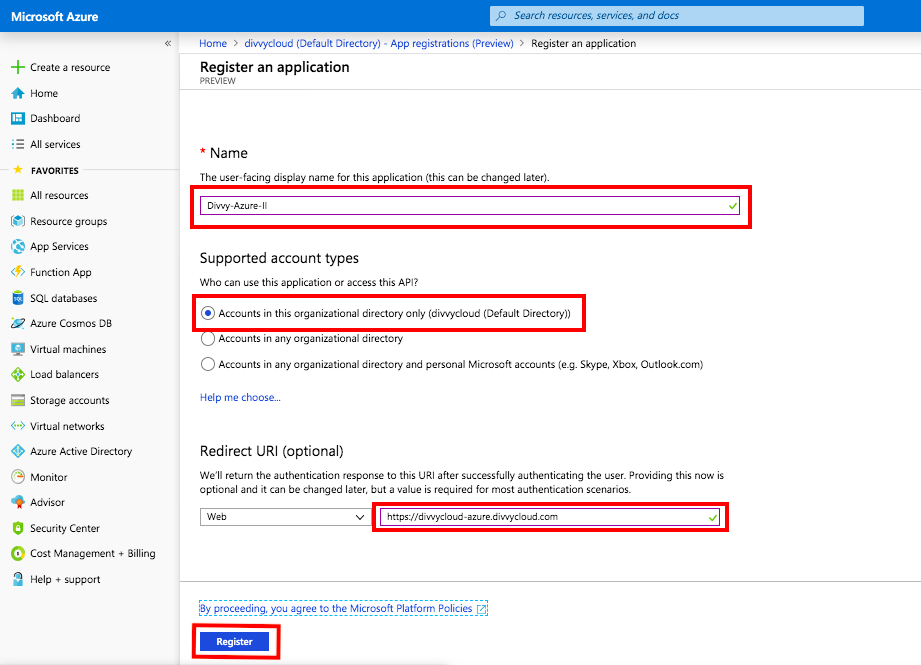The height and width of the screenshot is (665, 921).
Task: Click the Azure Cosmos DB planet icon
Action: click(x=18, y=323)
